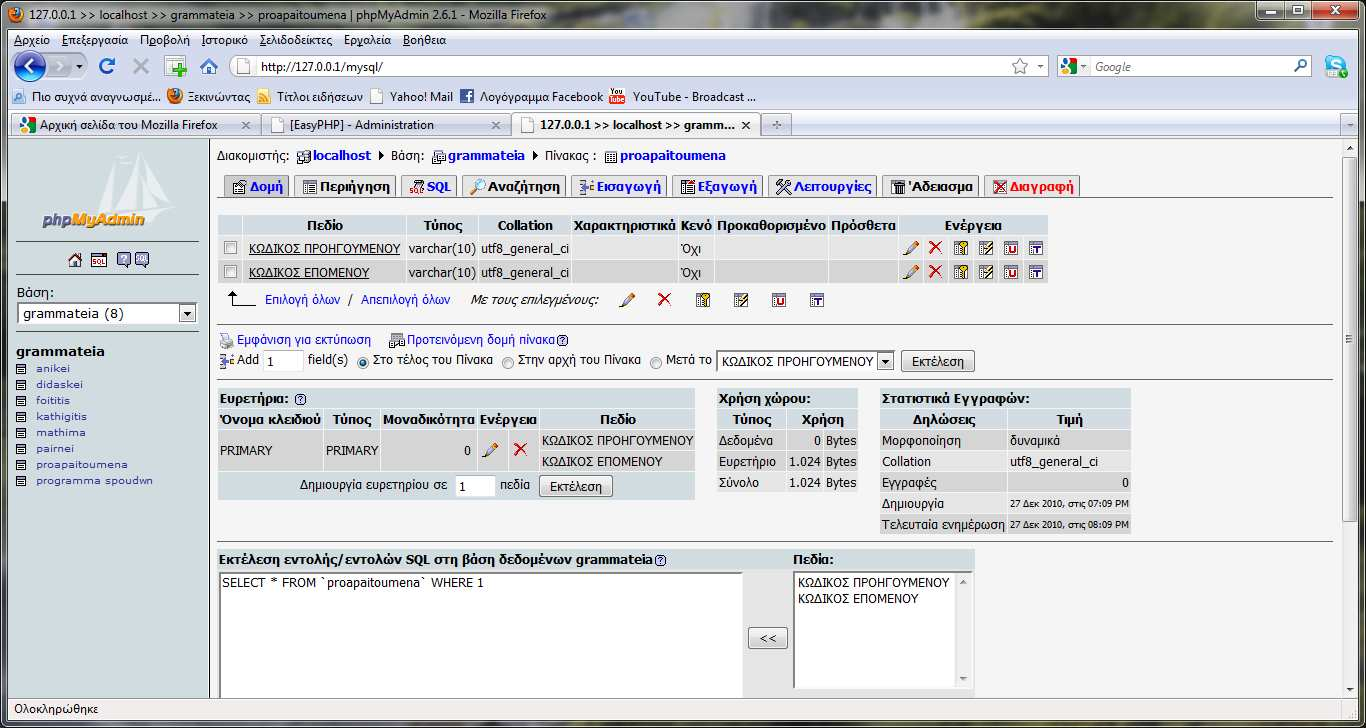Switch to the Εξαγωγή tab
This screenshot has height=728, width=1366.
pos(717,187)
